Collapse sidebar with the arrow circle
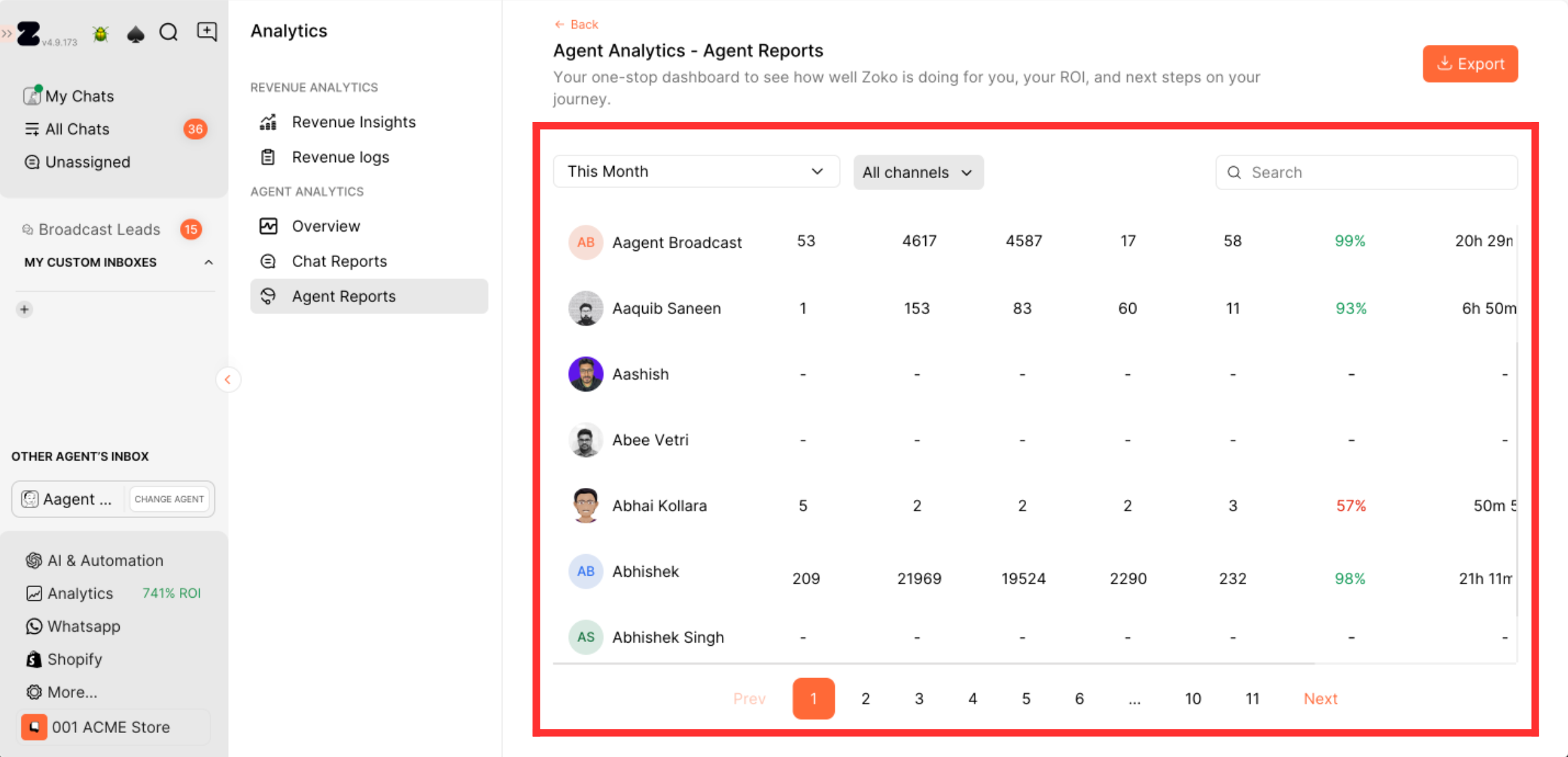 [227, 380]
